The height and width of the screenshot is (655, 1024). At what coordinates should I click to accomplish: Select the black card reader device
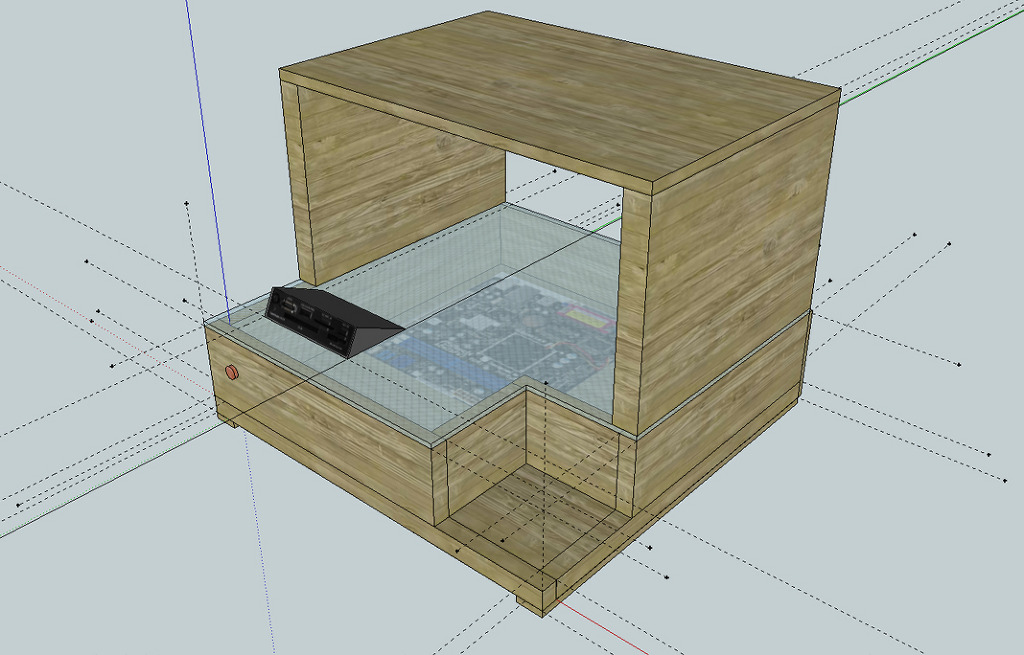[x=333, y=321]
